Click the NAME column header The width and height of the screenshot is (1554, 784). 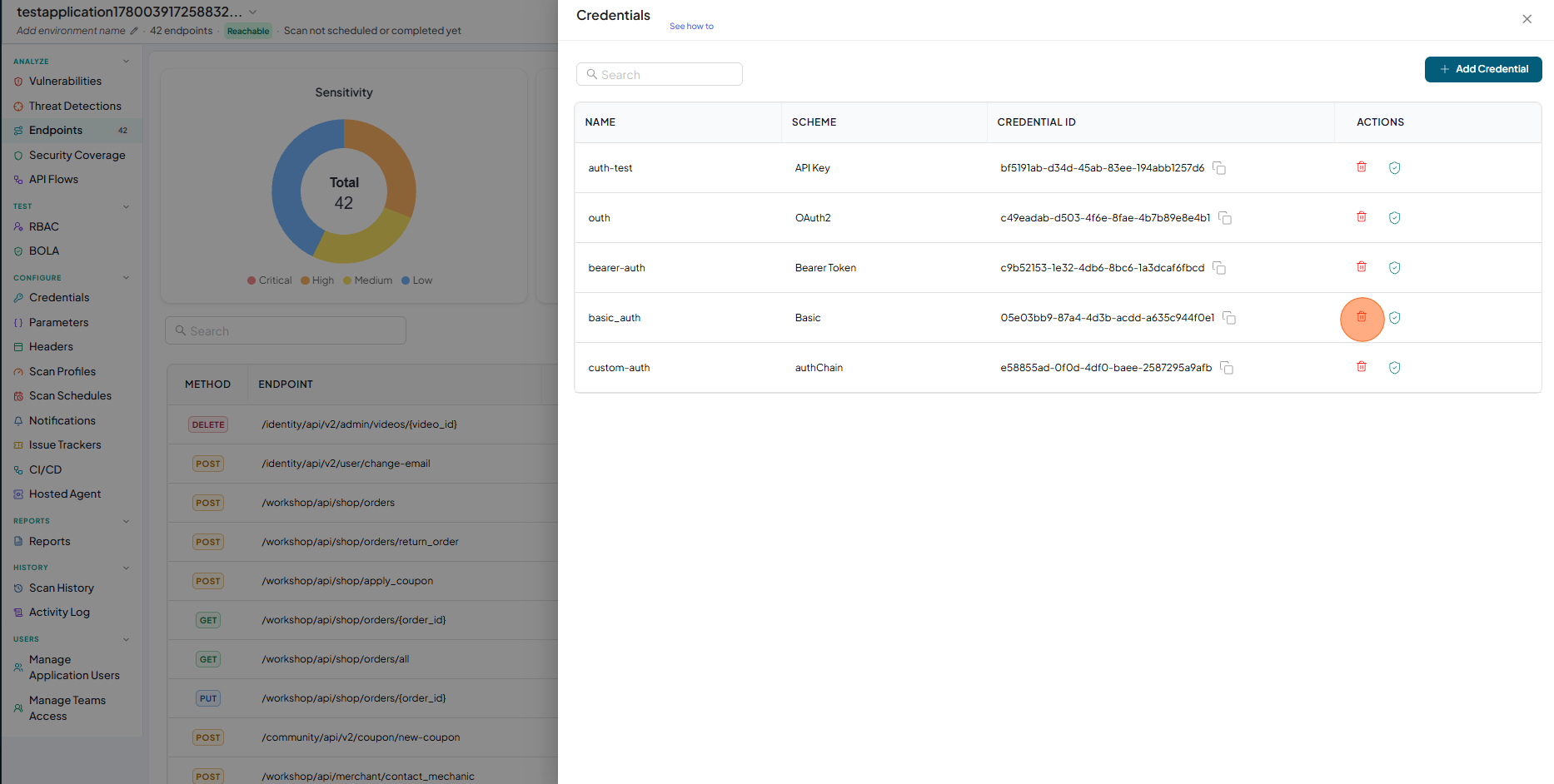(x=600, y=122)
